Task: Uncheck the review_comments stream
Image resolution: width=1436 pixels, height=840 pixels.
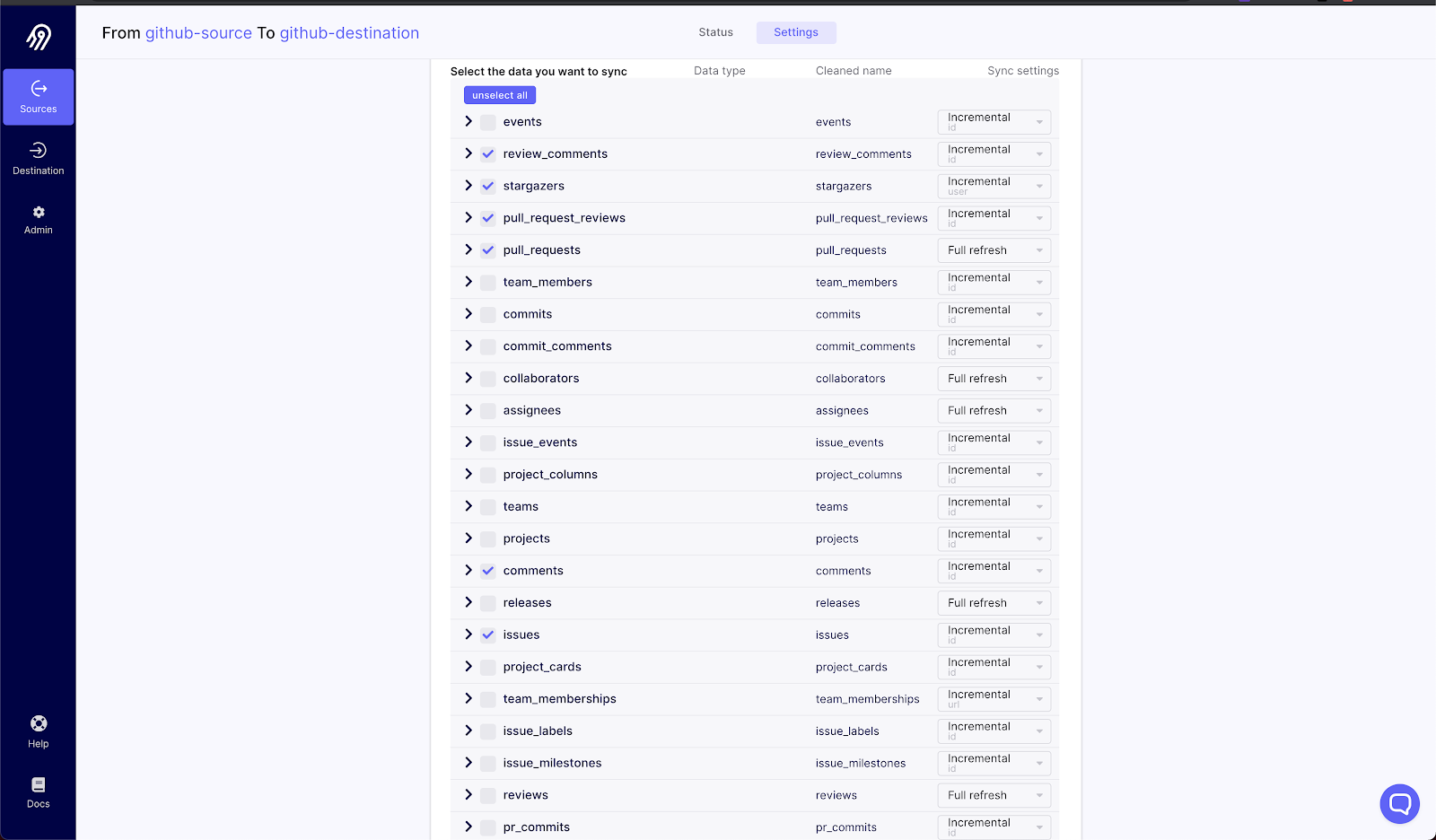Action: (487, 153)
